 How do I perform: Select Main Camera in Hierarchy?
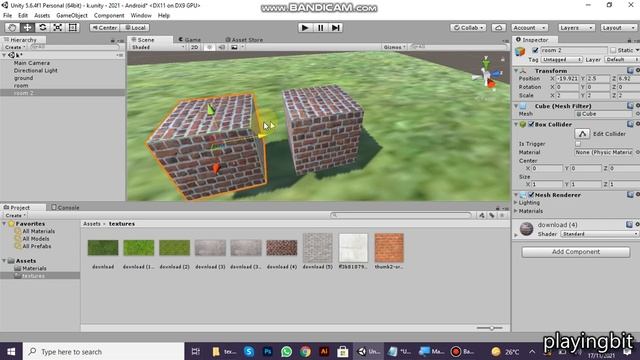point(31,63)
